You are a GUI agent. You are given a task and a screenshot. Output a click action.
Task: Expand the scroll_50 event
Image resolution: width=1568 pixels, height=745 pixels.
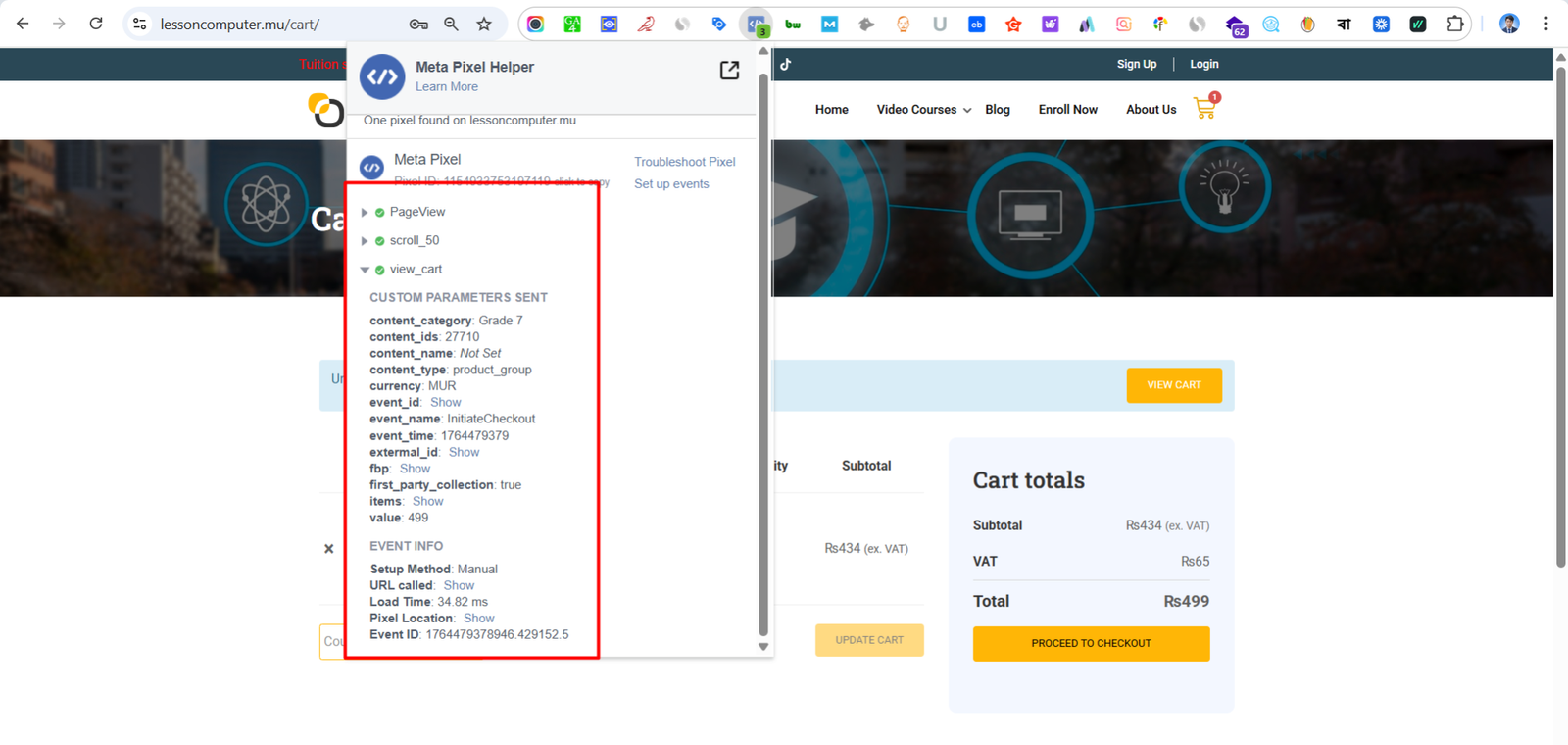[365, 241]
